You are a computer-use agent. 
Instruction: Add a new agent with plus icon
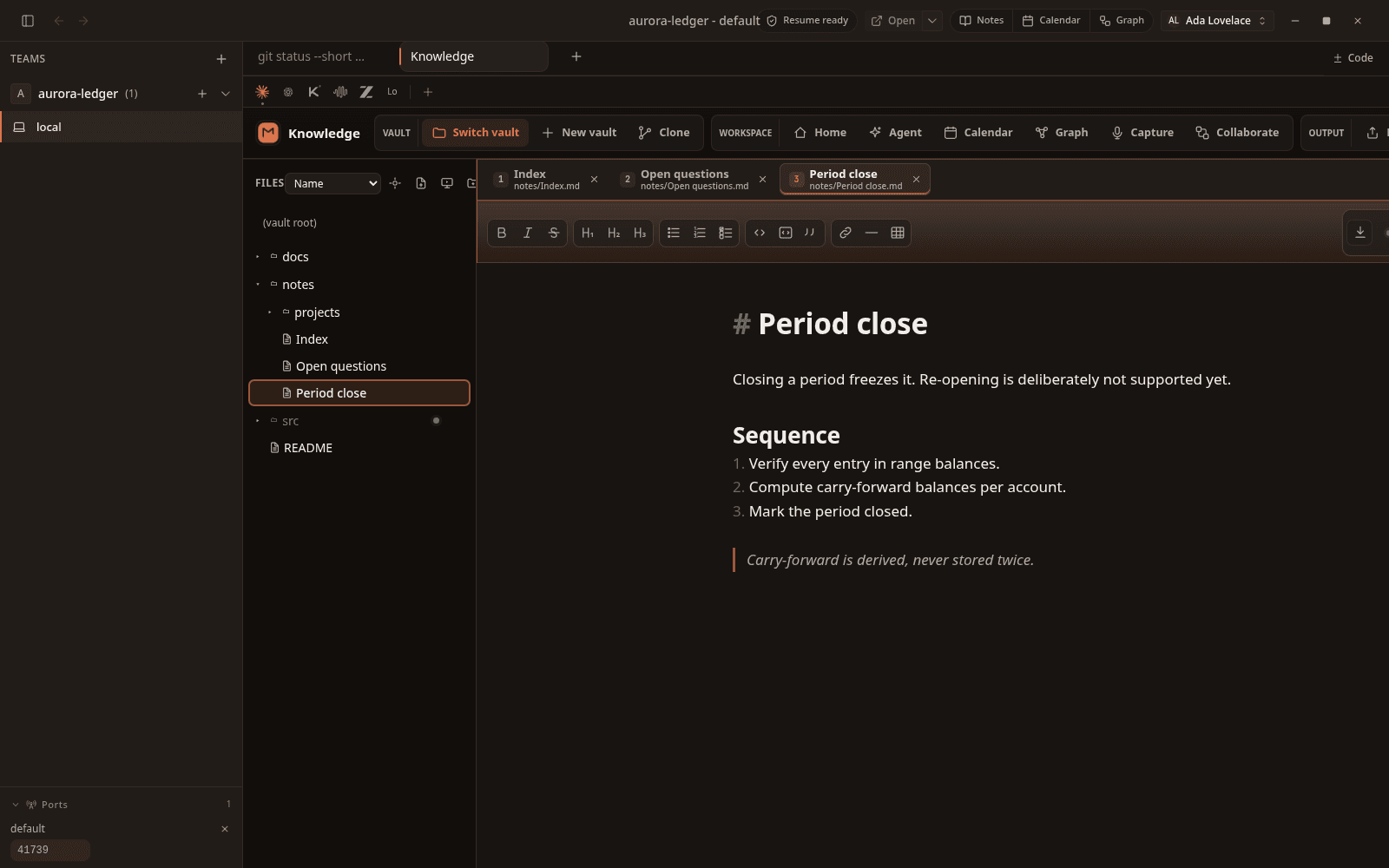[x=427, y=92]
